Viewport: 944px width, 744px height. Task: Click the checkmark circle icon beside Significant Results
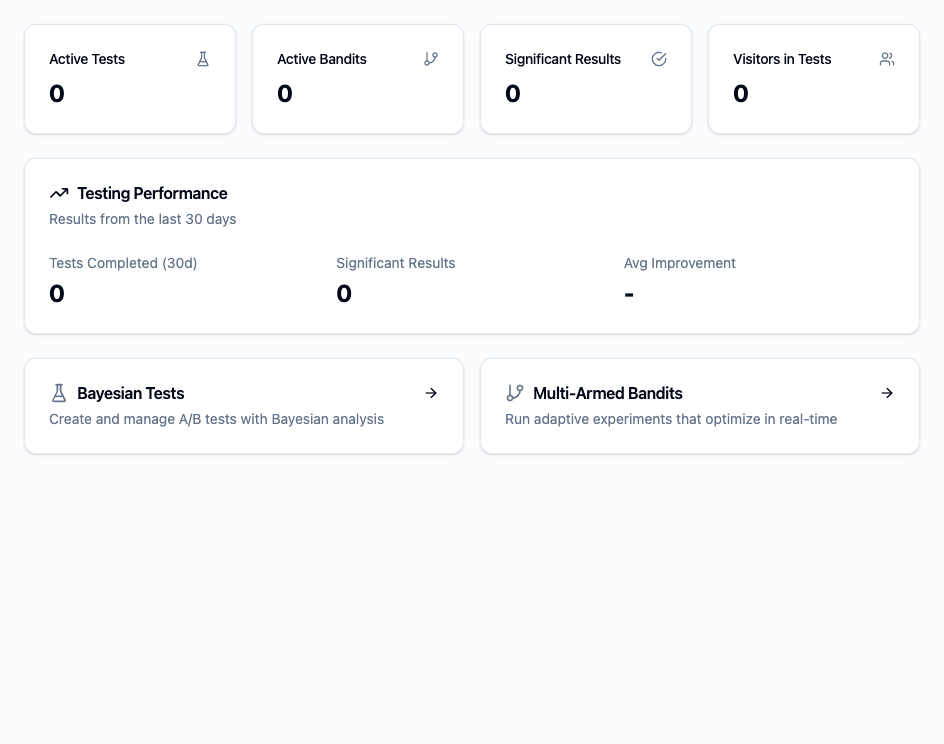pyautogui.click(x=659, y=59)
